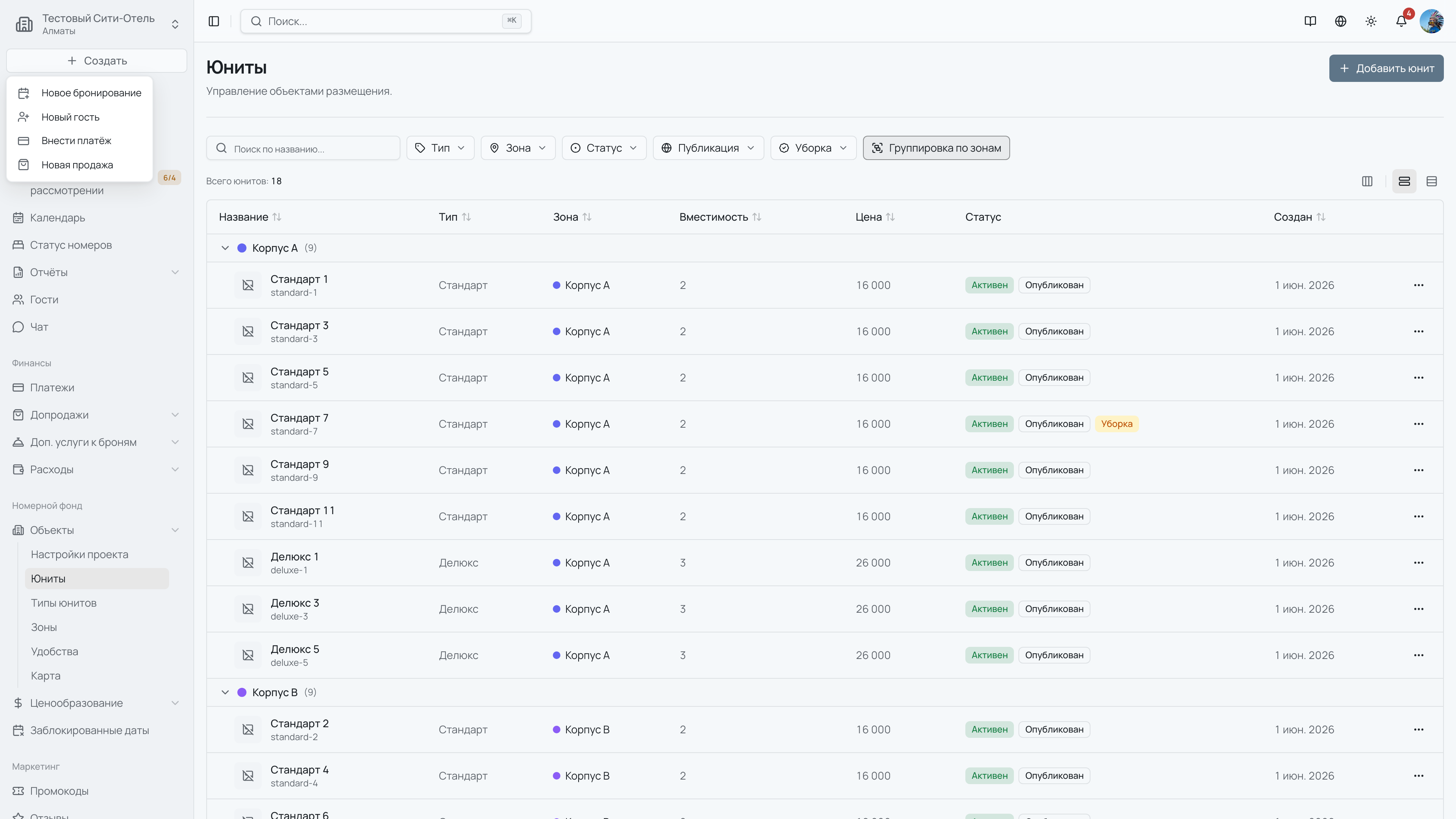This screenshot has width=1456, height=819.
Task: Open the user avatar menu
Action: point(1432,21)
